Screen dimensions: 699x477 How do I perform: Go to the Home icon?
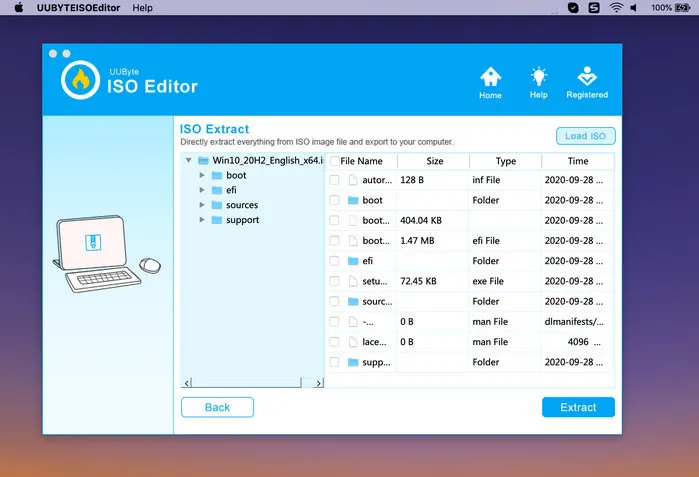click(x=490, y=77)
